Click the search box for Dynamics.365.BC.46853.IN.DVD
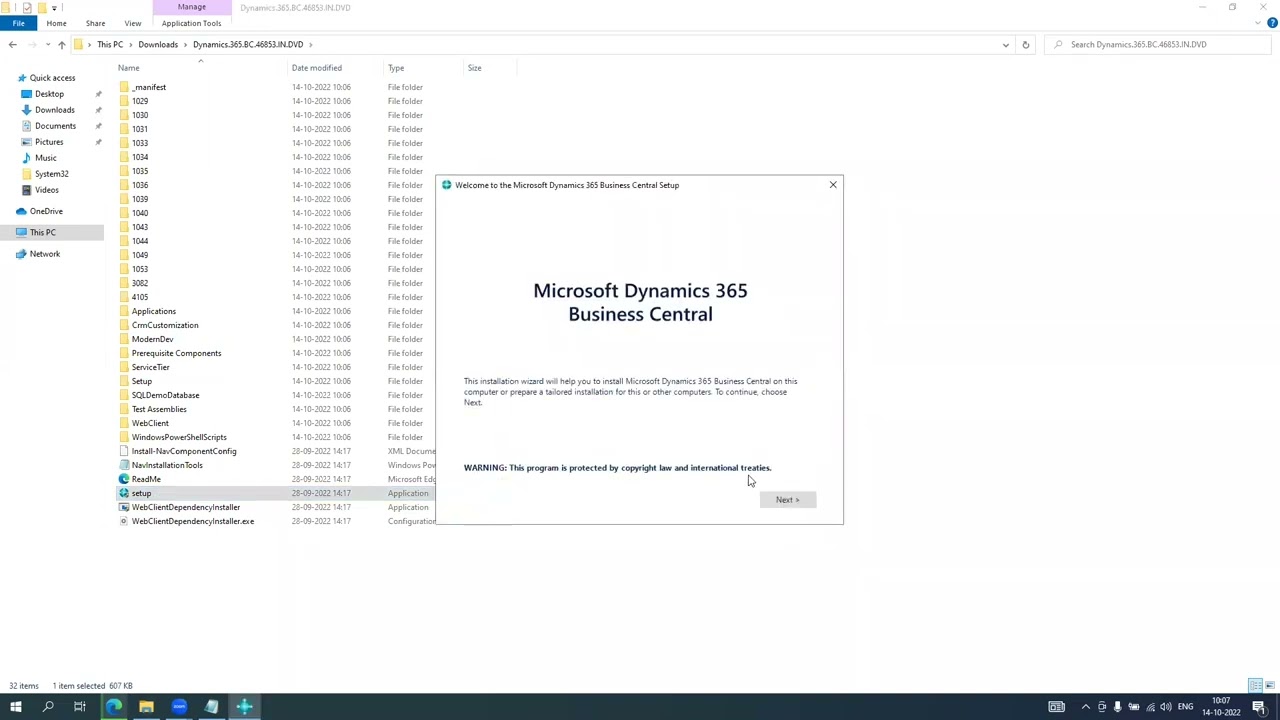This screenshot has width=1280, height=720. (x=1159, y=44)
